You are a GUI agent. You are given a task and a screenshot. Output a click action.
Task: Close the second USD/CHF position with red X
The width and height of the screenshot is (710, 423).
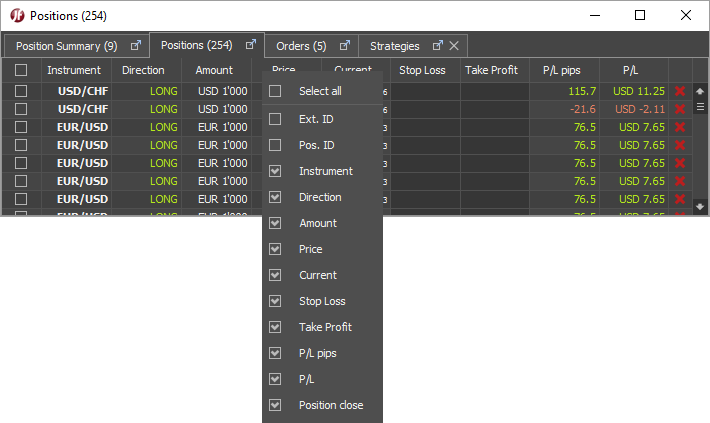pyautogui.click(x=681, y=109)
